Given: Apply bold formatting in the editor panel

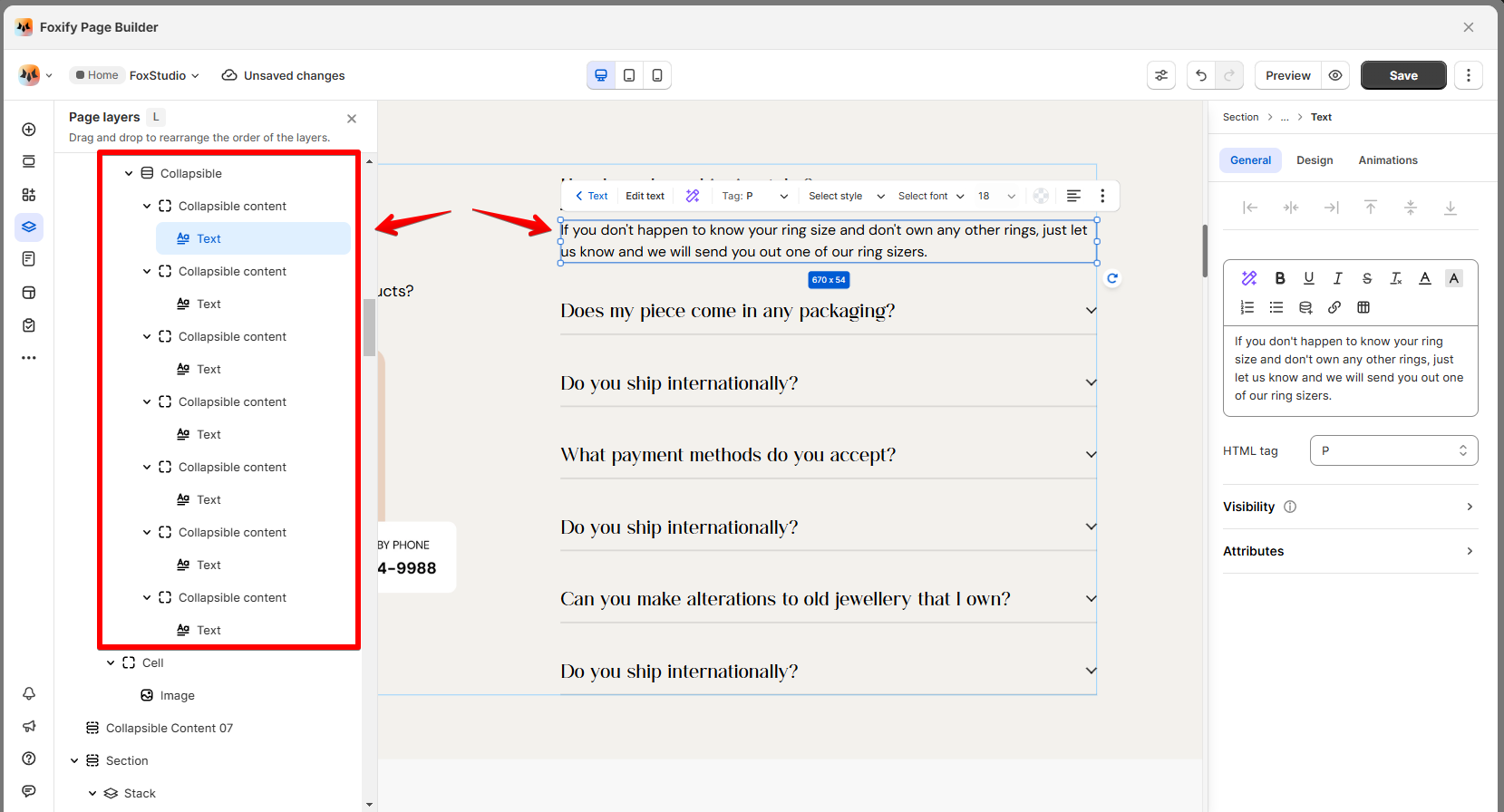Looking at the screenshot, I should (1280, 278).
